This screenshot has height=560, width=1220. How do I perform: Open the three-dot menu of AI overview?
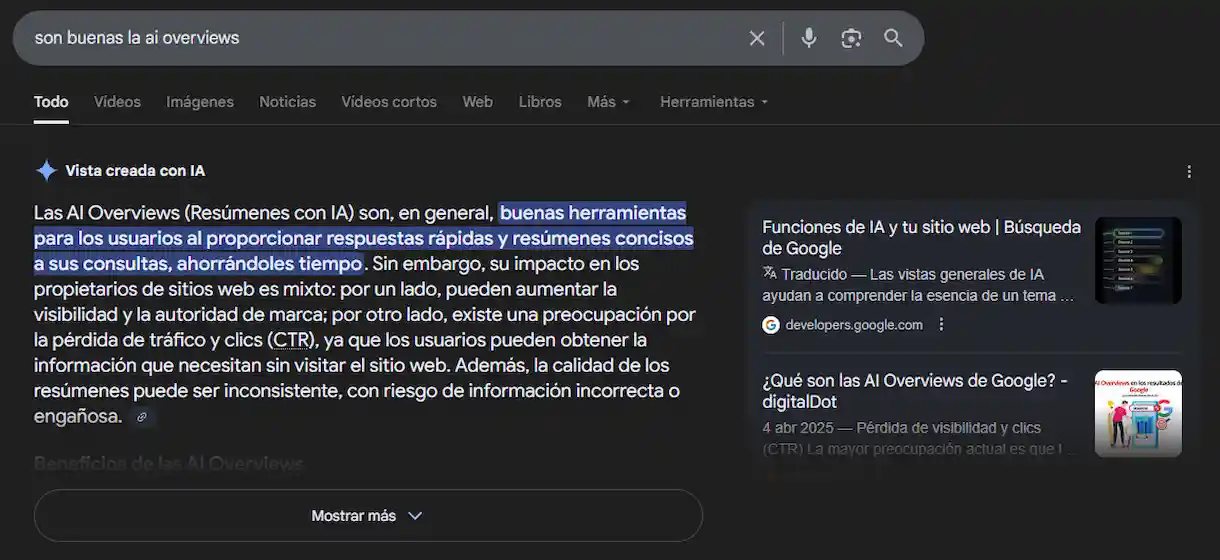(1189, 172)
